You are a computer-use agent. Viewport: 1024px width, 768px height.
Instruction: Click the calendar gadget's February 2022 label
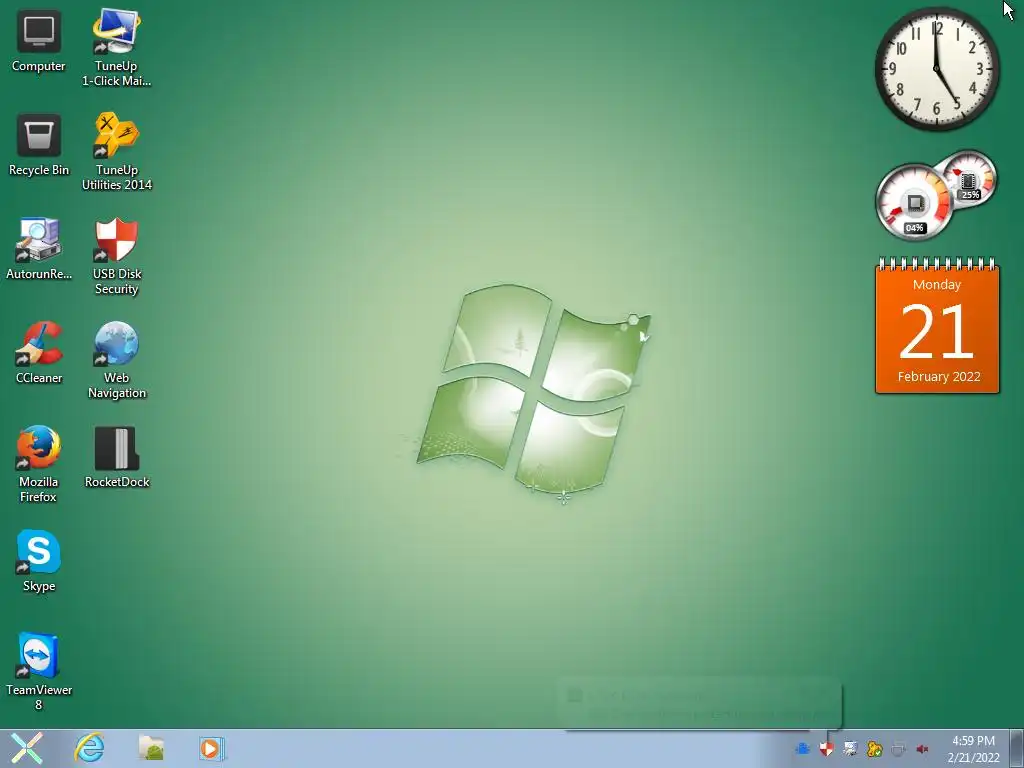tap(938, 376)
